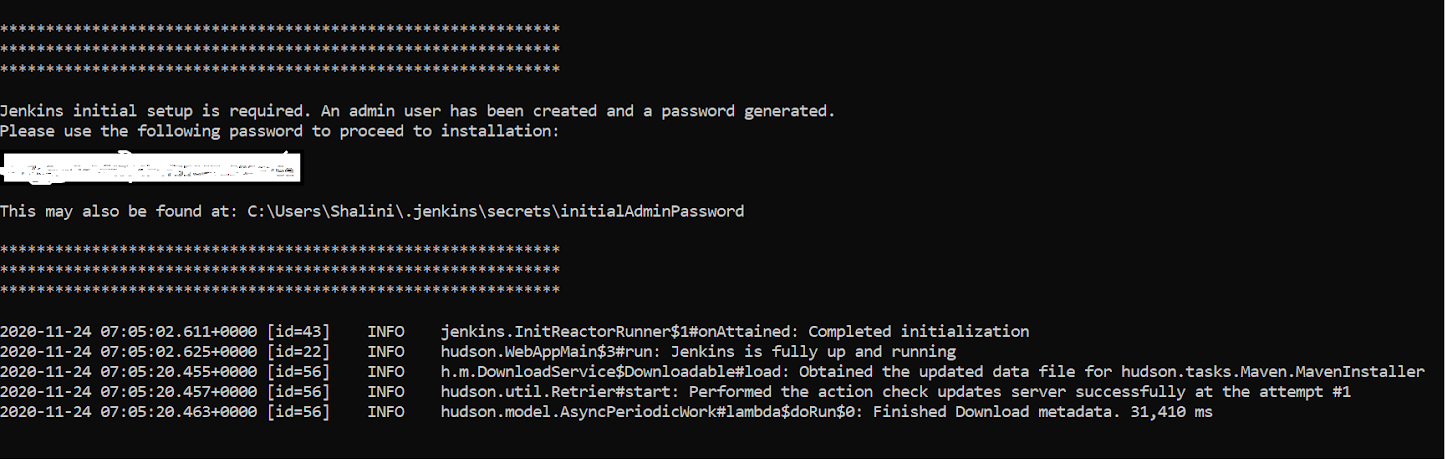Image resolution: width=1445 pixels, height=459 pixels.
Task: Click hudson.tasks.Maven.MavenInstaller at line end
Action: point(1292,371)
